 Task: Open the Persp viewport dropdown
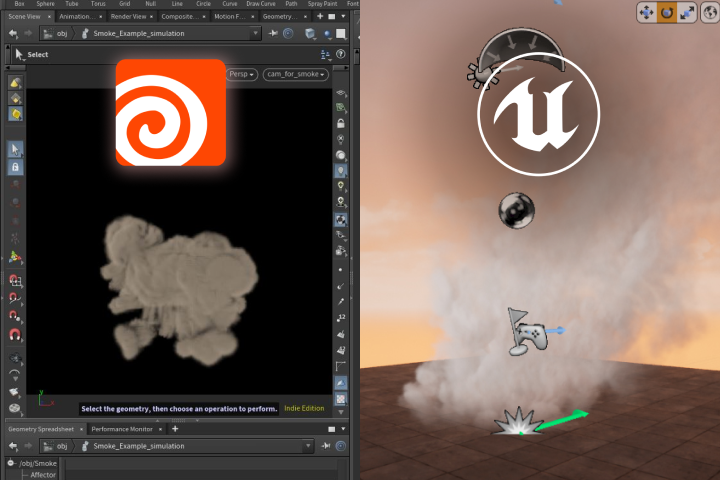click(242, 74)
